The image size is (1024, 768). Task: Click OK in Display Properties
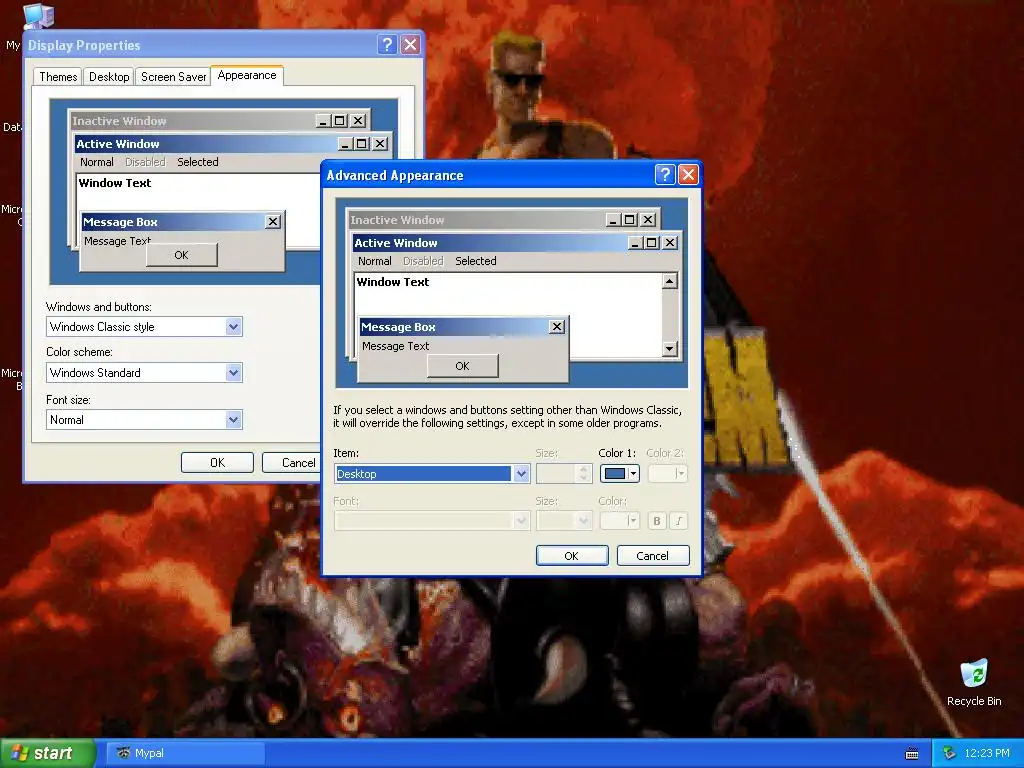click(x=217, y=462)
